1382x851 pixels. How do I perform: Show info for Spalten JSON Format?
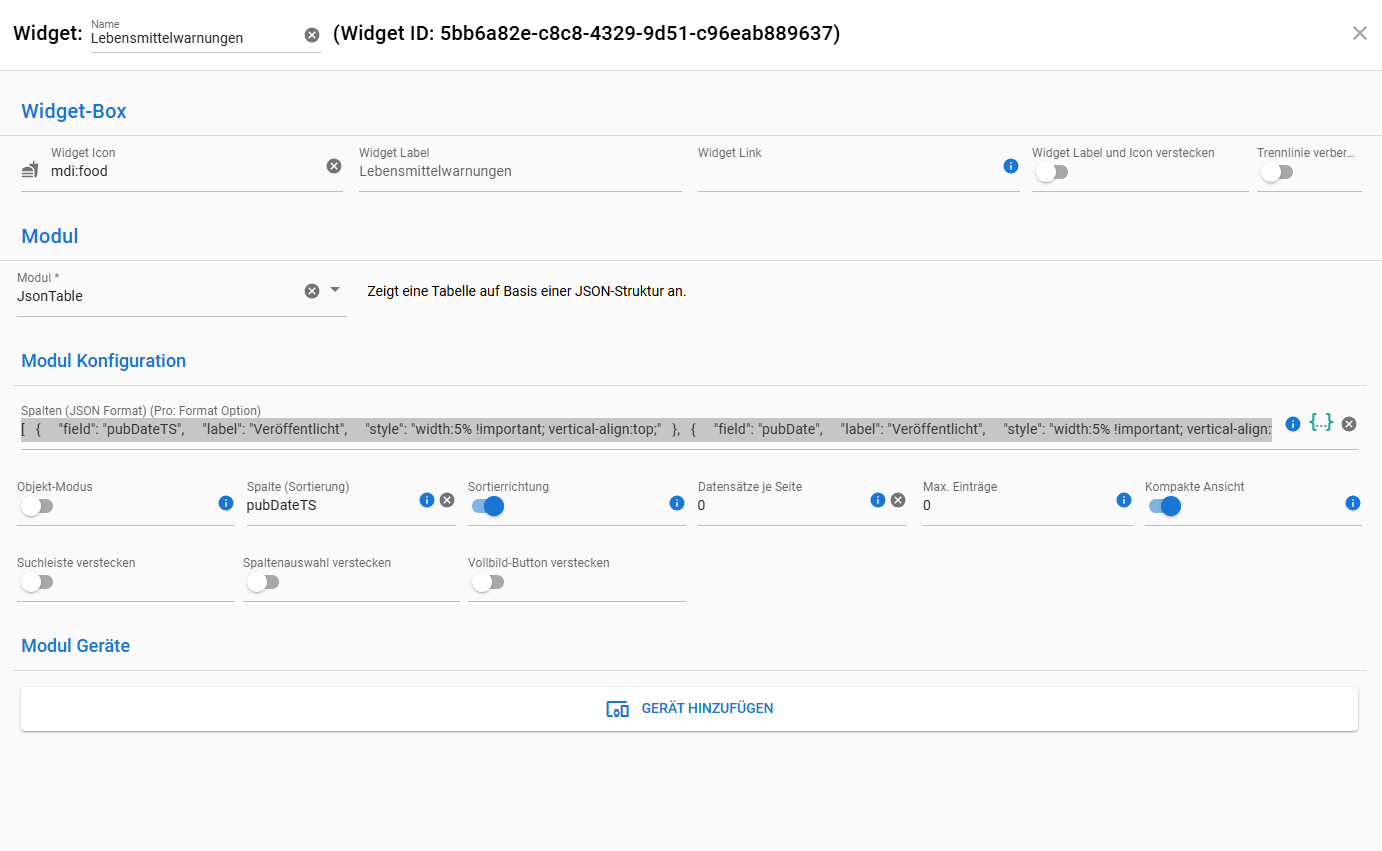point(1293,424)
